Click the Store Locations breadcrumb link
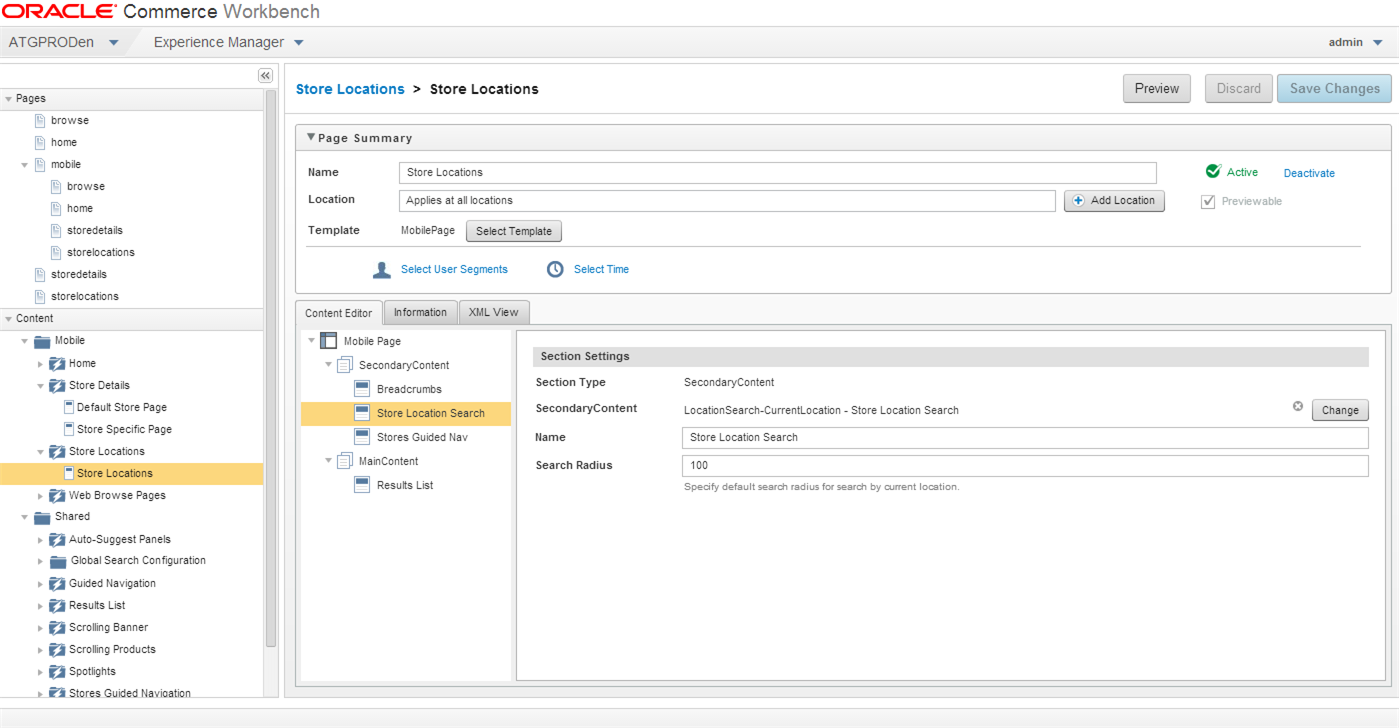1399x728 pixels. tap(350, 89)
